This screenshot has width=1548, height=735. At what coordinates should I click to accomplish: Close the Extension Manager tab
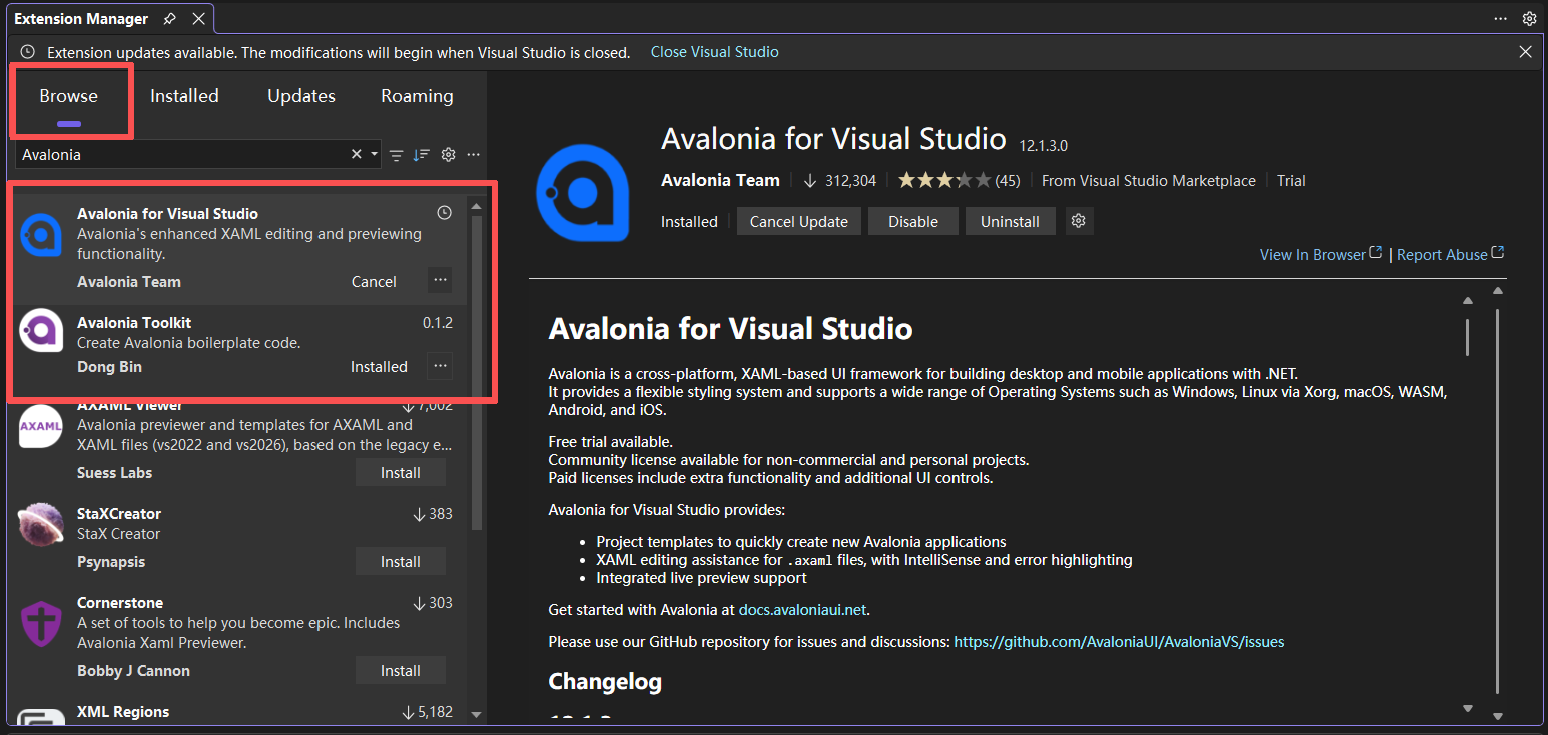(198, 19)
